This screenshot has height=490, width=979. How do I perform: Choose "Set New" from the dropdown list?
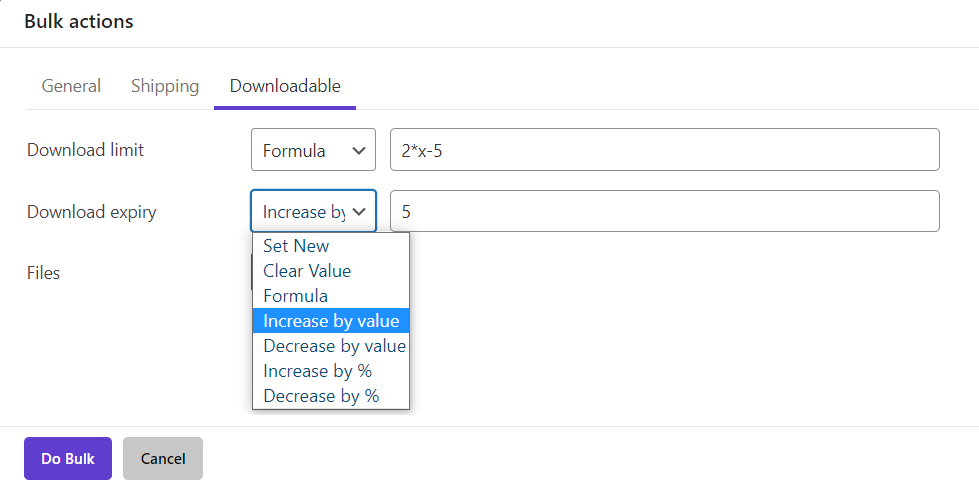296,246
